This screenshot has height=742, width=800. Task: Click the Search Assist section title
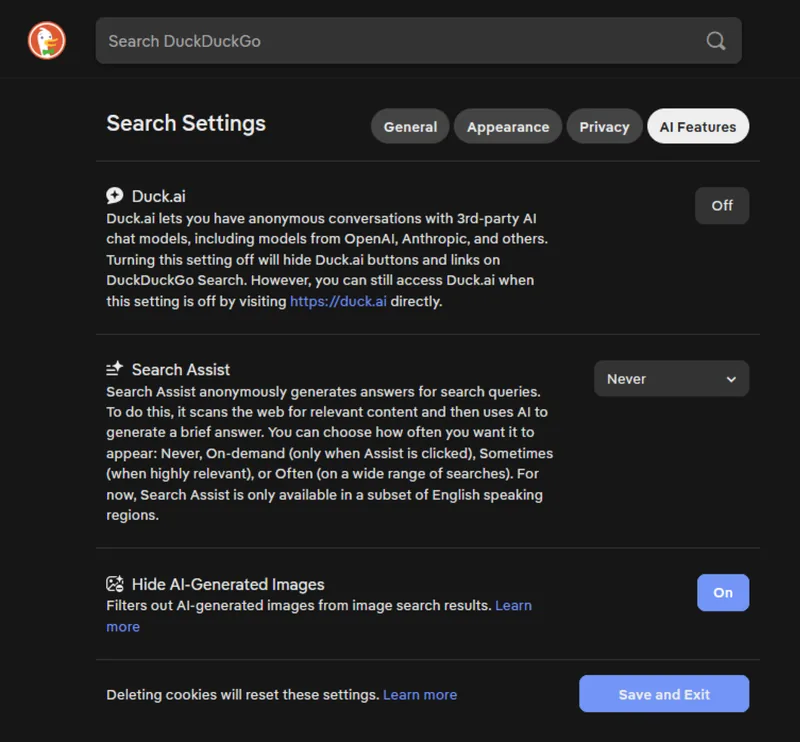tap(181, 369)
